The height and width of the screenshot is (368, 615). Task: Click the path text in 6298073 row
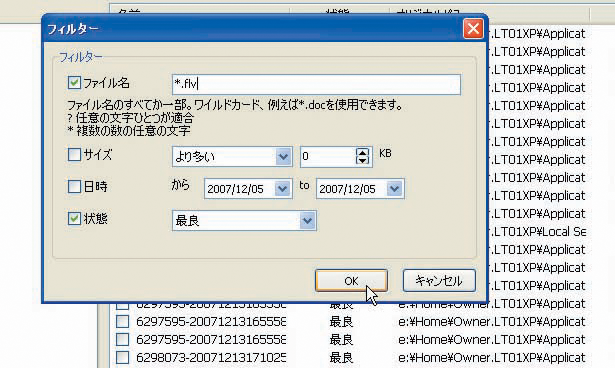click(x=492, y=357)
